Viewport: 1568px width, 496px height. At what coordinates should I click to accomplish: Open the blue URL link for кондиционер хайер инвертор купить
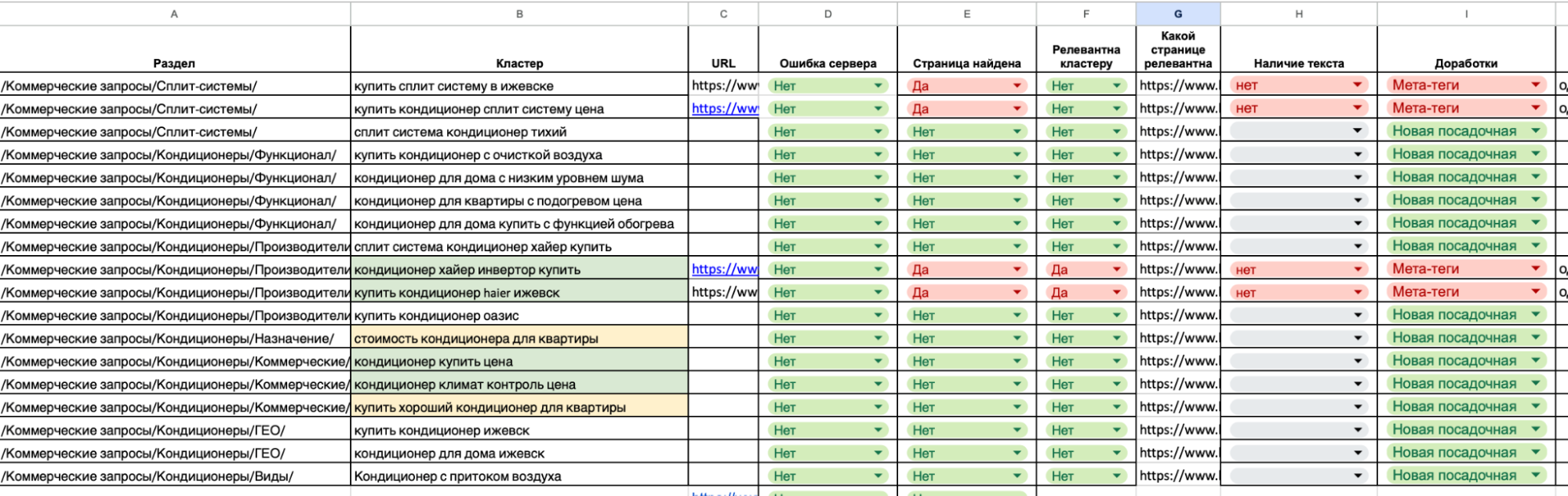(724, 269)
